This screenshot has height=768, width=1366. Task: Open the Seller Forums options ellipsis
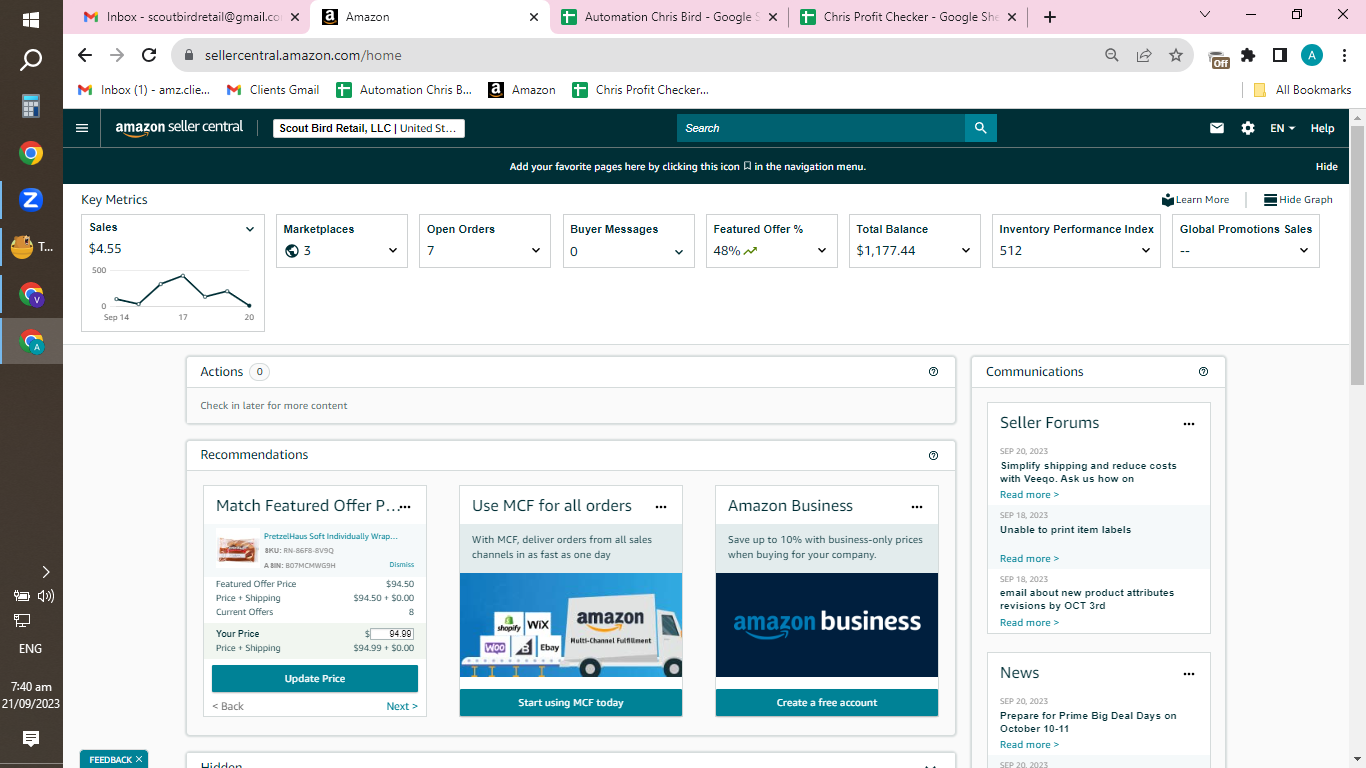pos(1189,424)
